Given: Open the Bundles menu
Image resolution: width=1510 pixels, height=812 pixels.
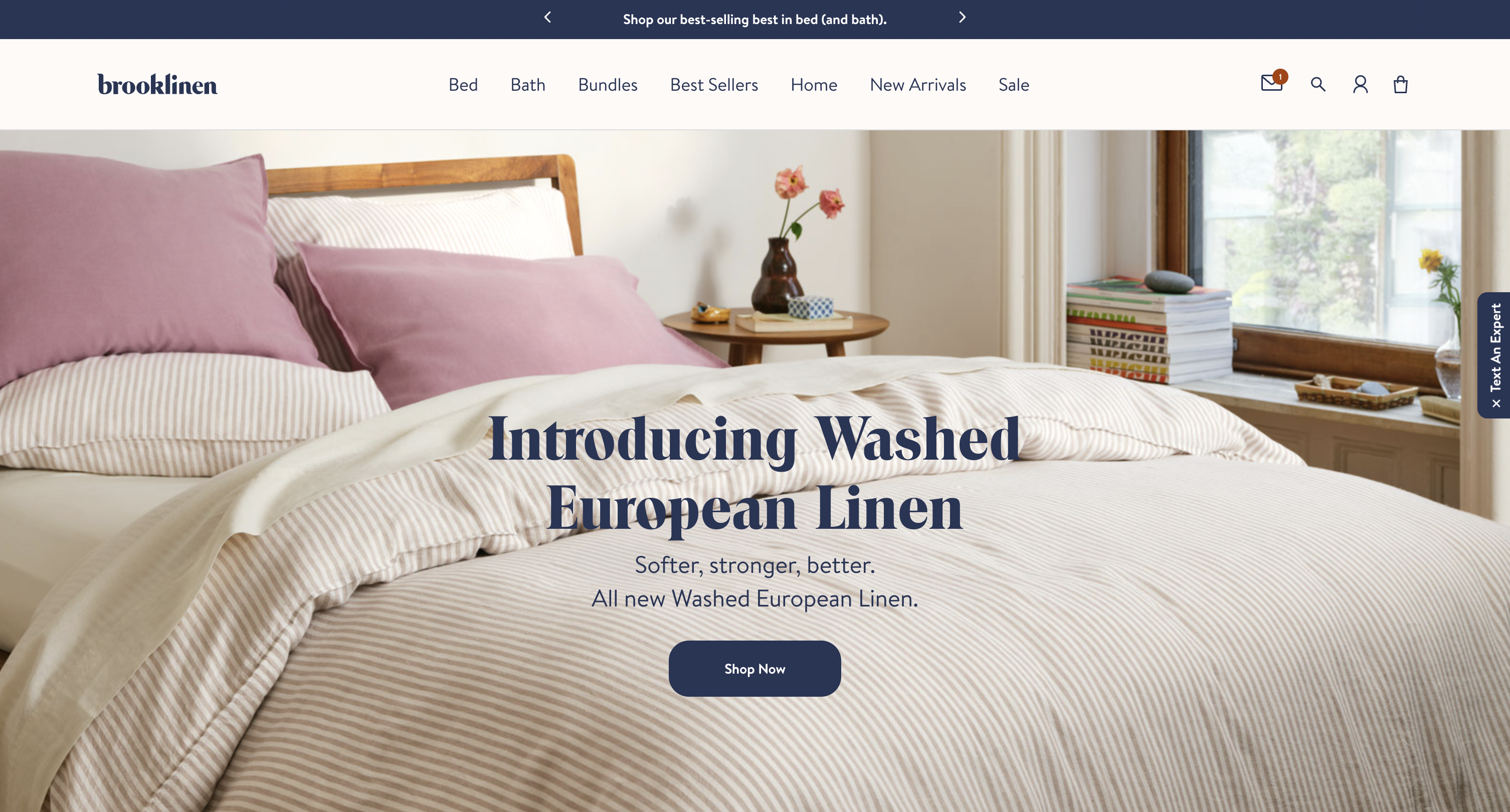Looking at the screenshot, I should (608, 85).
